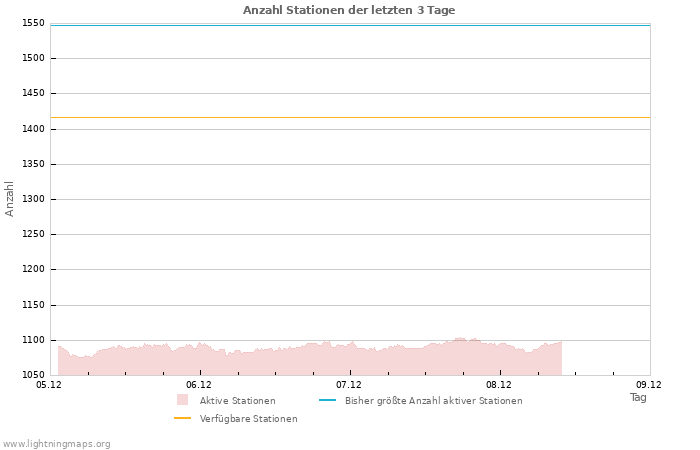Toggle the Aktive Stationen legend label
Screen dimensions: 700x450
(237, 400)
